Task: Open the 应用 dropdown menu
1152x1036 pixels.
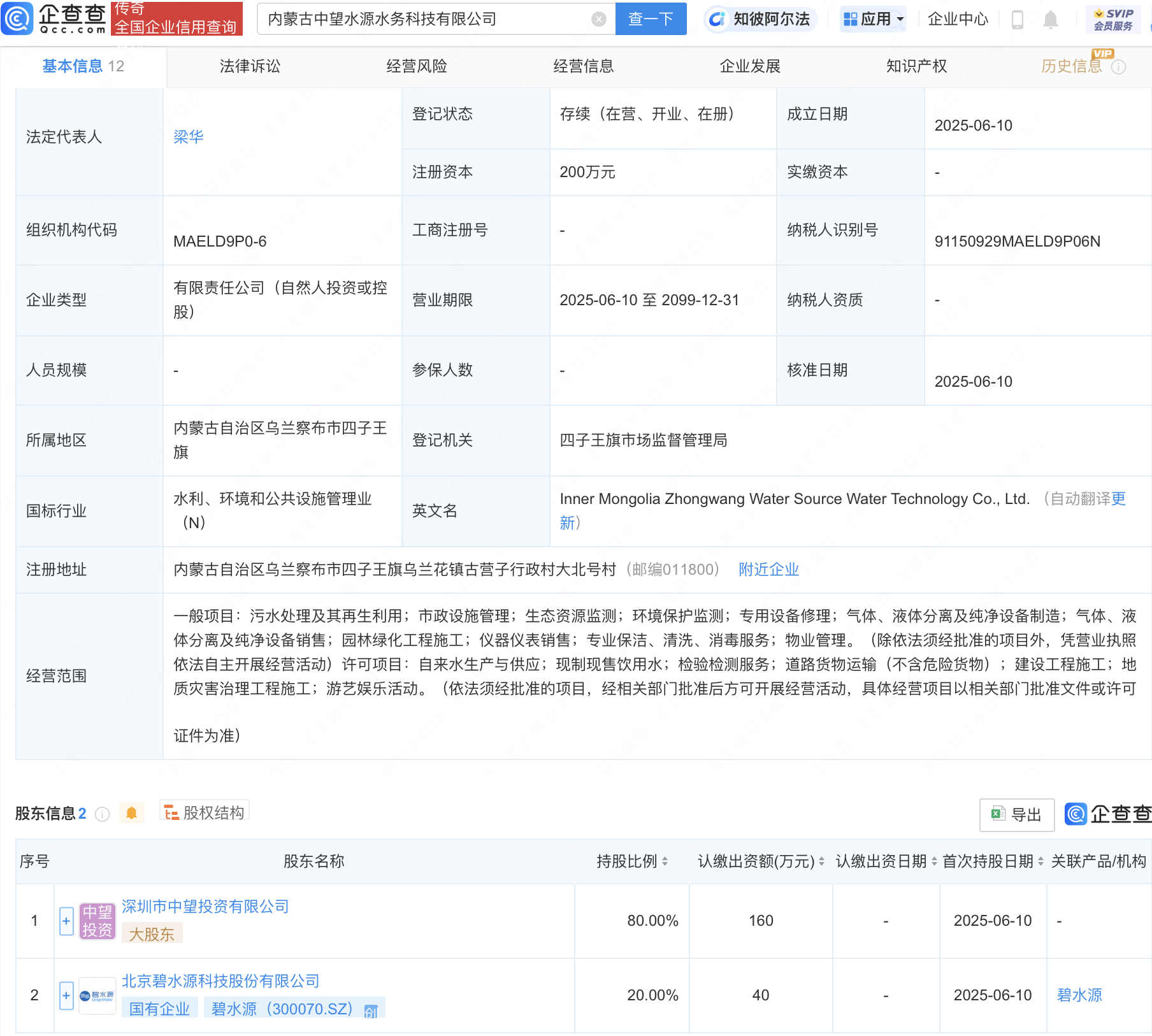Action: [873, 19]
